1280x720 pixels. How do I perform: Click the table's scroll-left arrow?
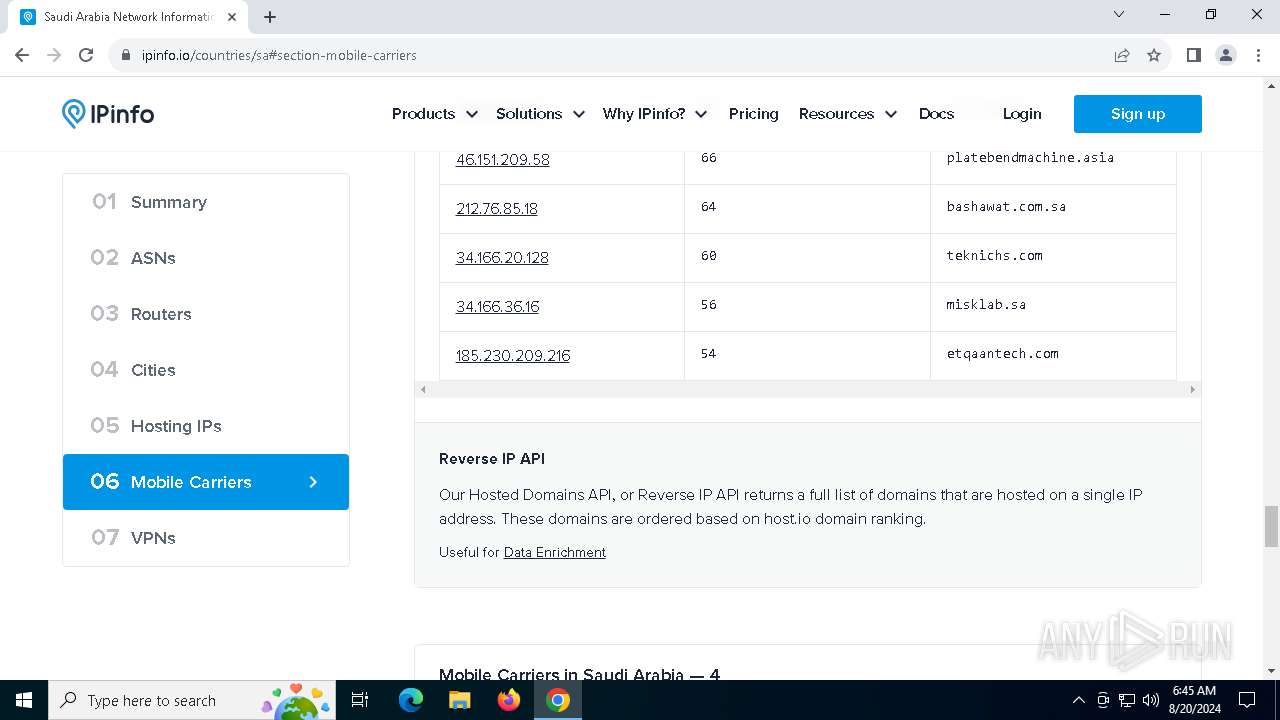(423, 390)
